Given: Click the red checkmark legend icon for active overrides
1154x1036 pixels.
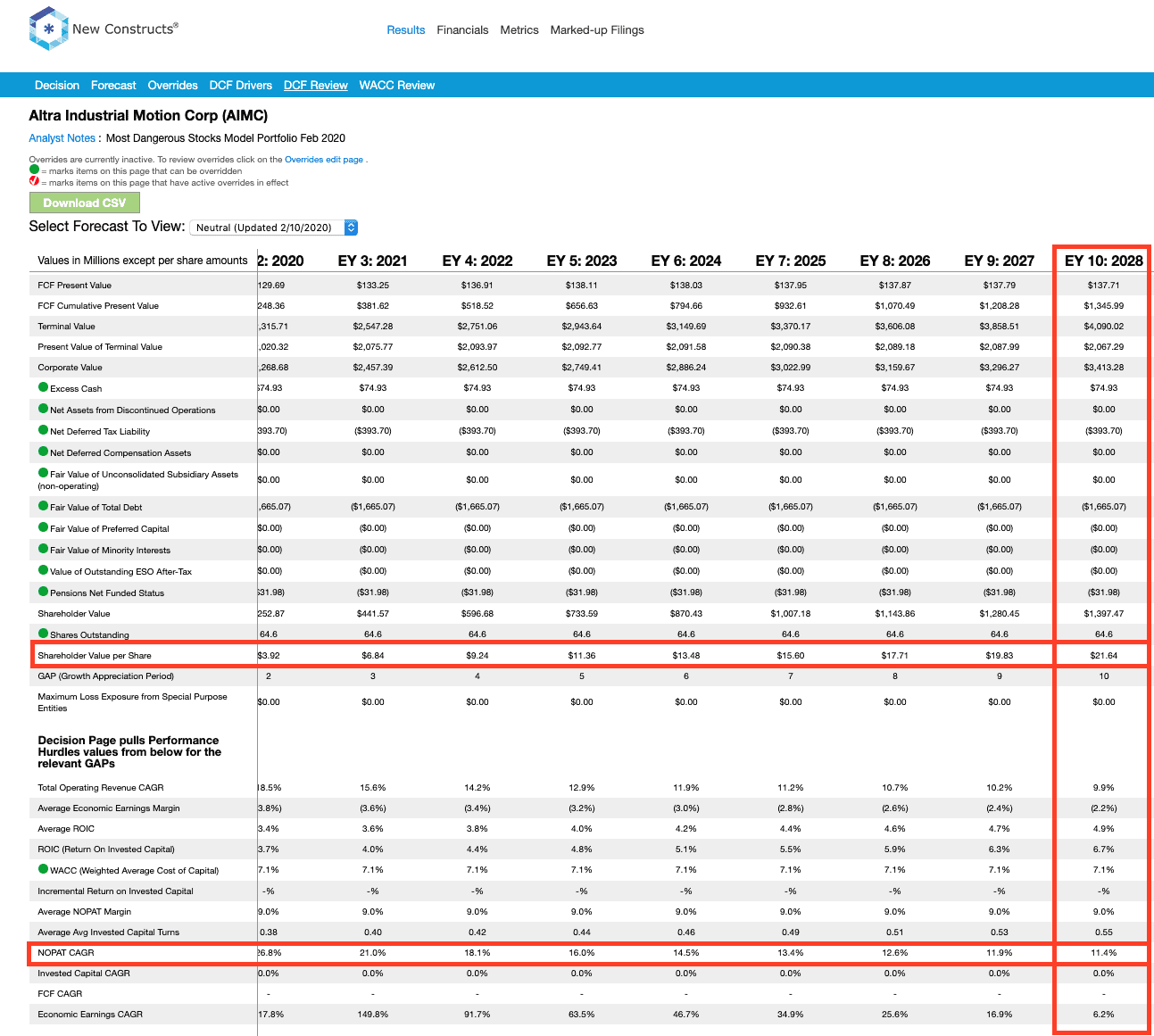Looking at the screenshot, I should coord(34,181).
